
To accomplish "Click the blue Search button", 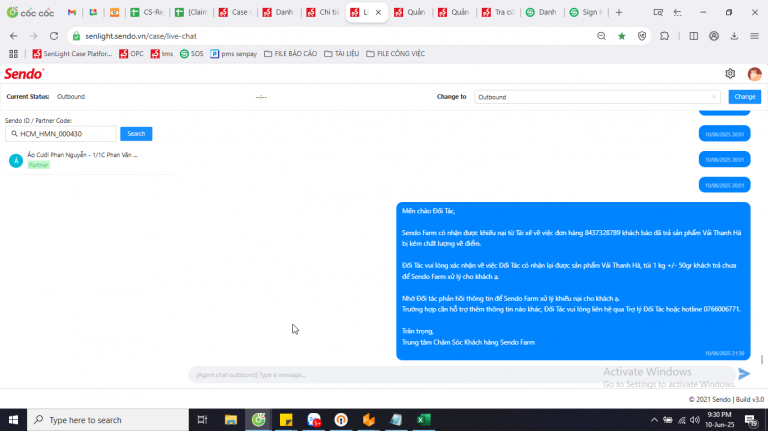I will (x=136, y=134).
